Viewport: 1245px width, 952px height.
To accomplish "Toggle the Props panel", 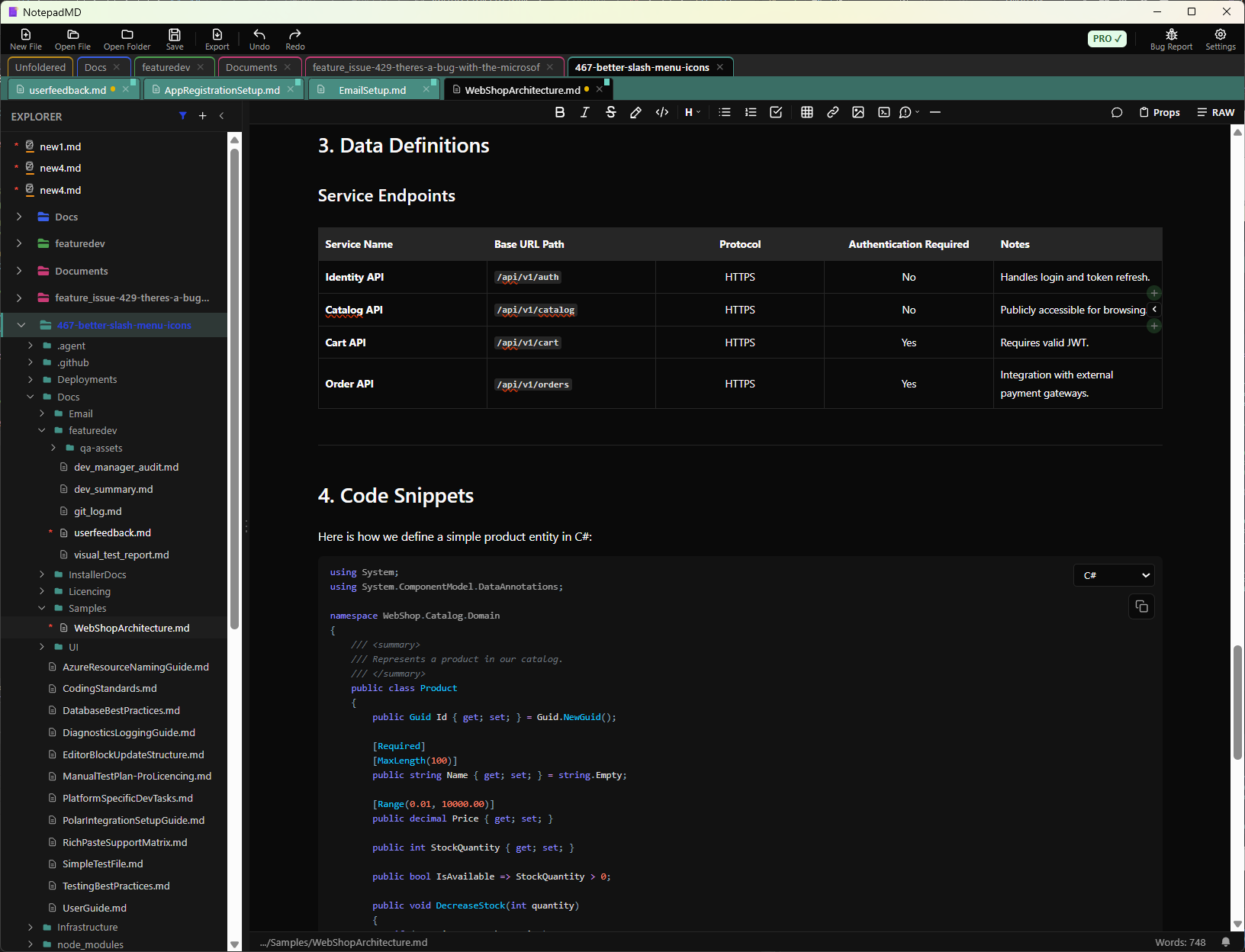I will click(x=1160, y=112).
